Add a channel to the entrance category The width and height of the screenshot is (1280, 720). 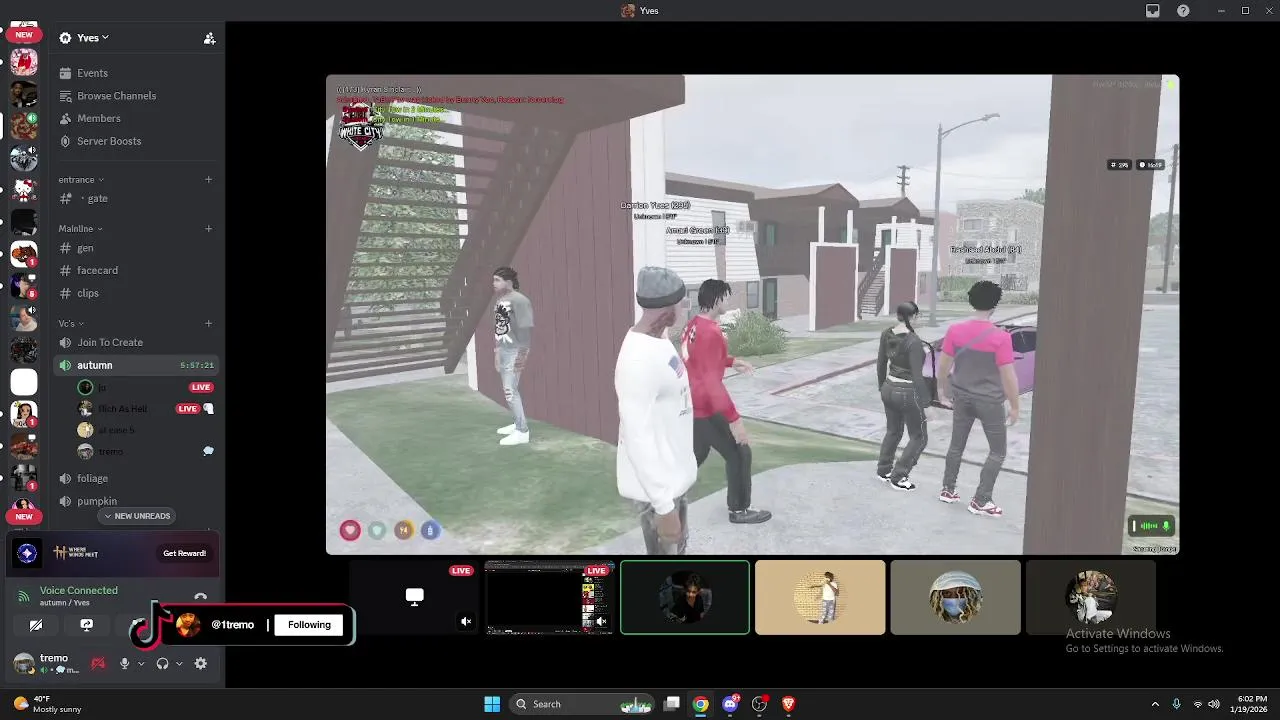click(208, 180)
